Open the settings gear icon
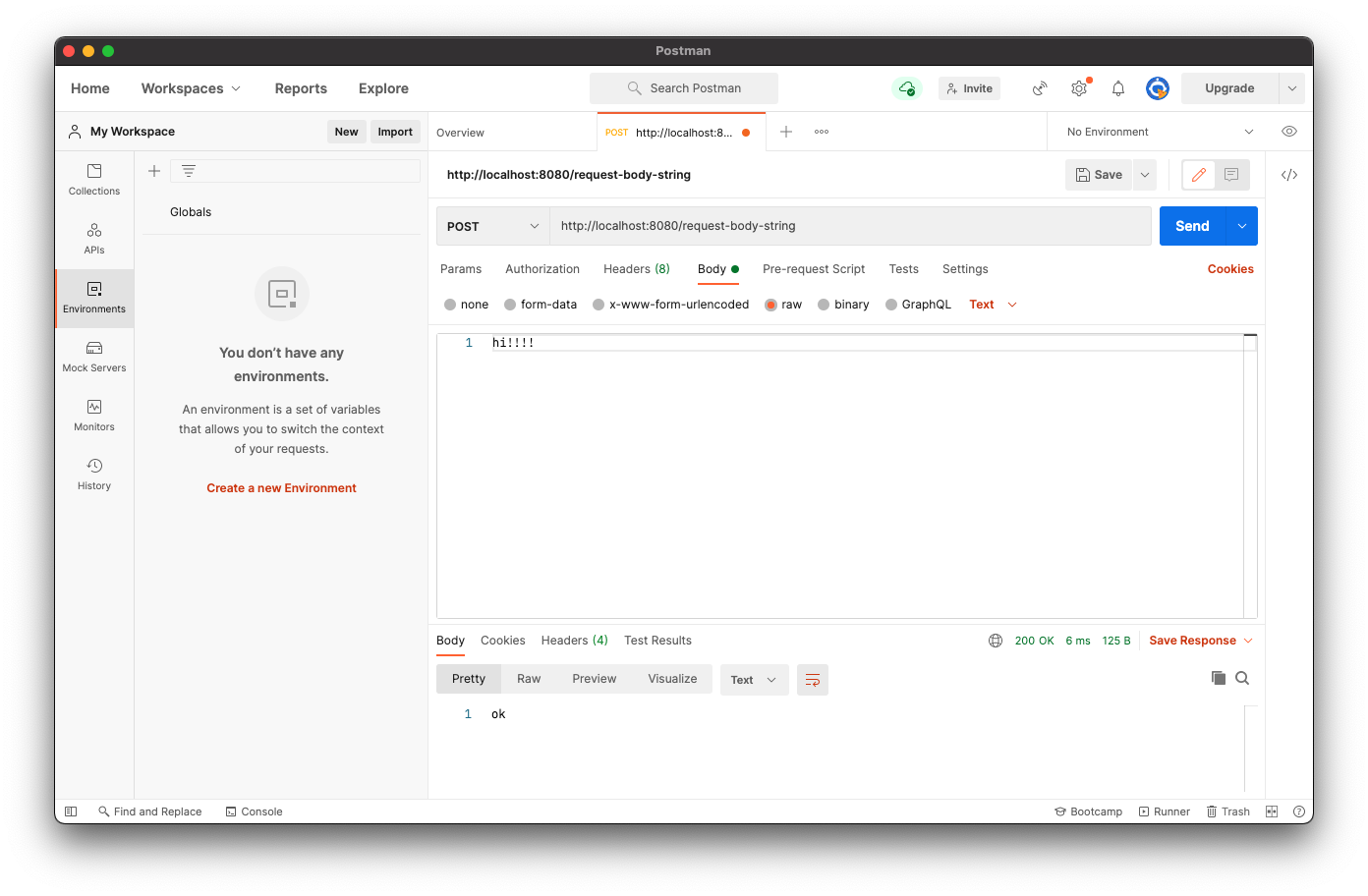This screenshot has width=1368, height=896. (x=1079, y=88)
